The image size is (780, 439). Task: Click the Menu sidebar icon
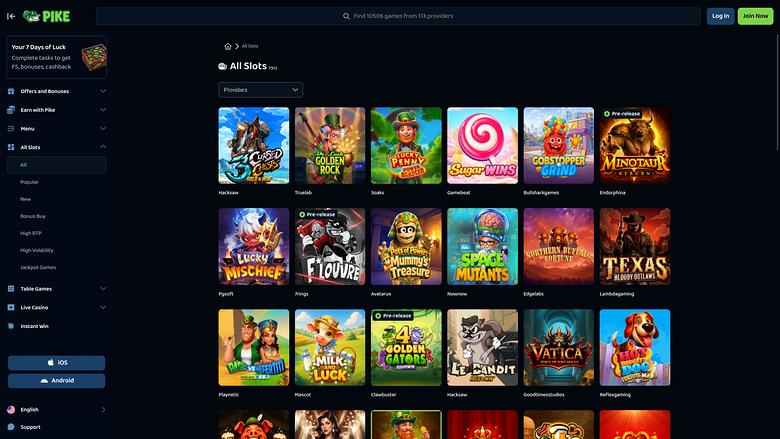pos(11,129)
